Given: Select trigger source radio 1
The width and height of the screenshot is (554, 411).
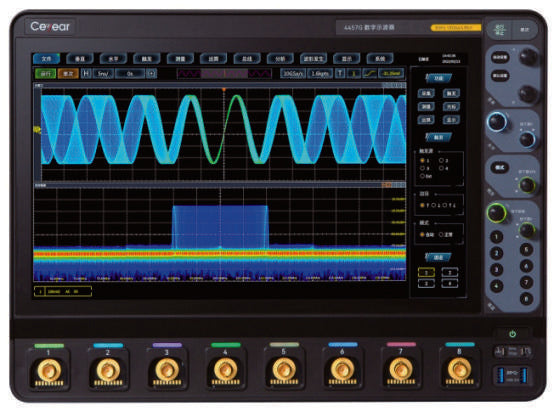Looking at the screenshot, I should [422, 160].
